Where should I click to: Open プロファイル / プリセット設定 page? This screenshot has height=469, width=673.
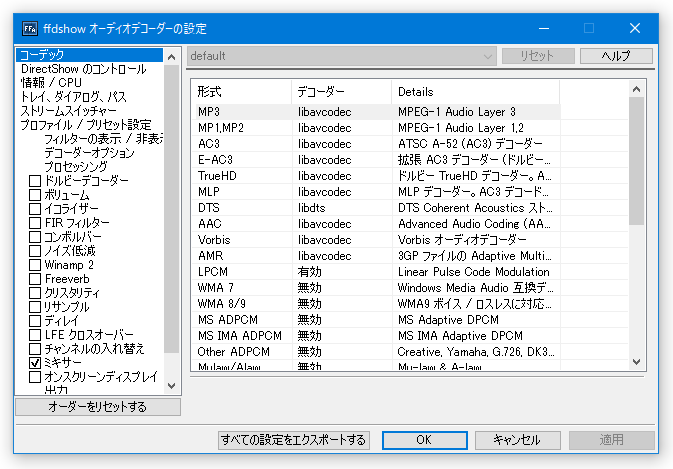pos(86,125)
